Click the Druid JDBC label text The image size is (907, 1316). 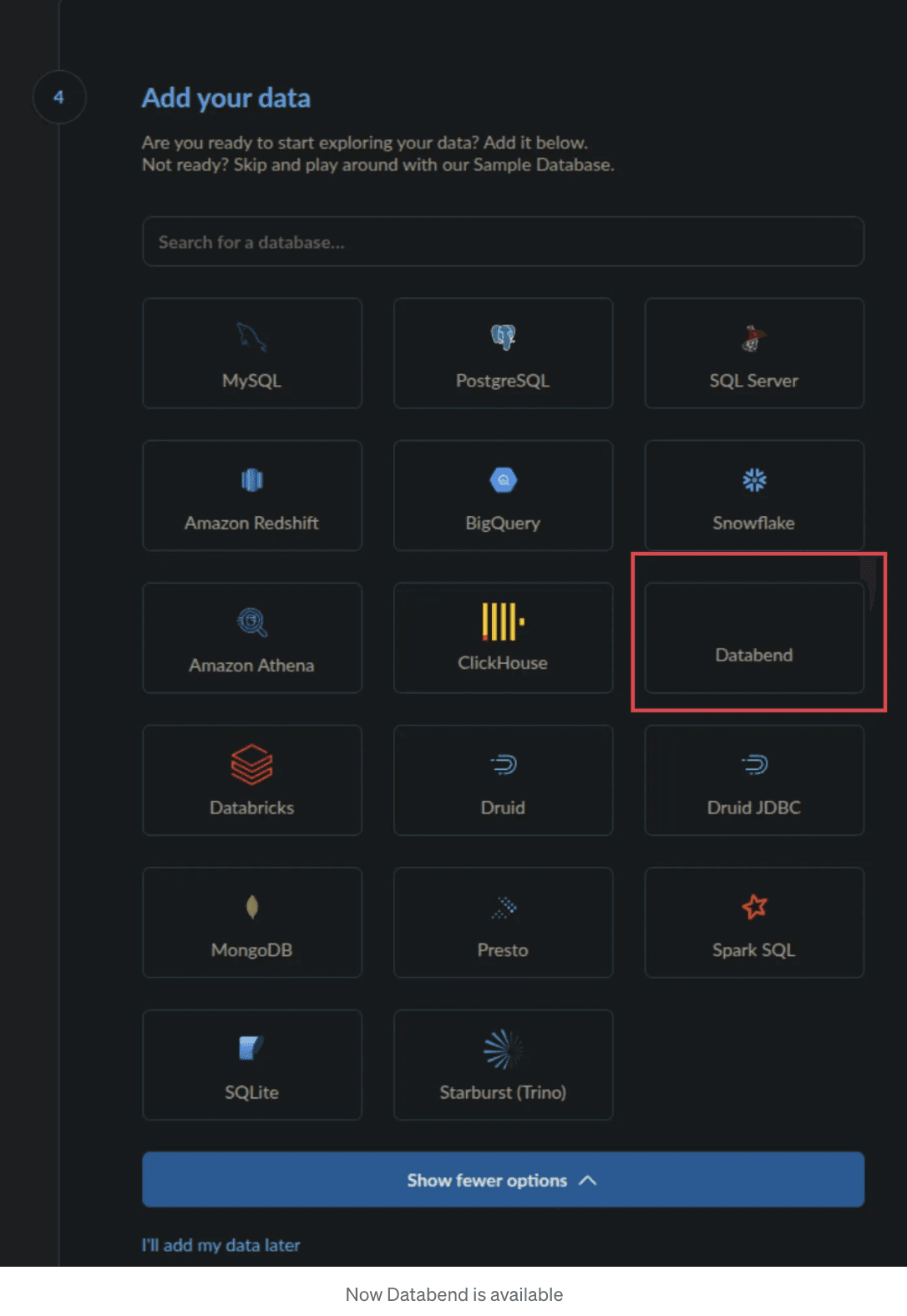754,807
